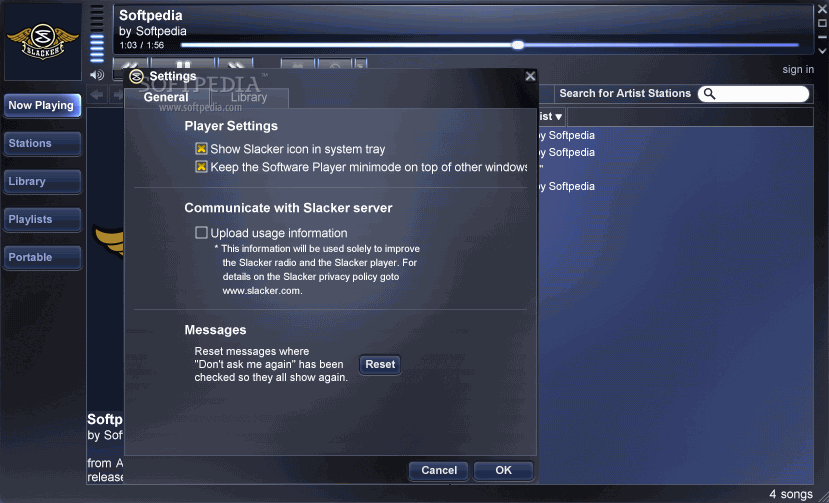Image resolution: width=829 pixels, height=503 pixels.
Task: Enable Upload usage information
Action: 201,233
